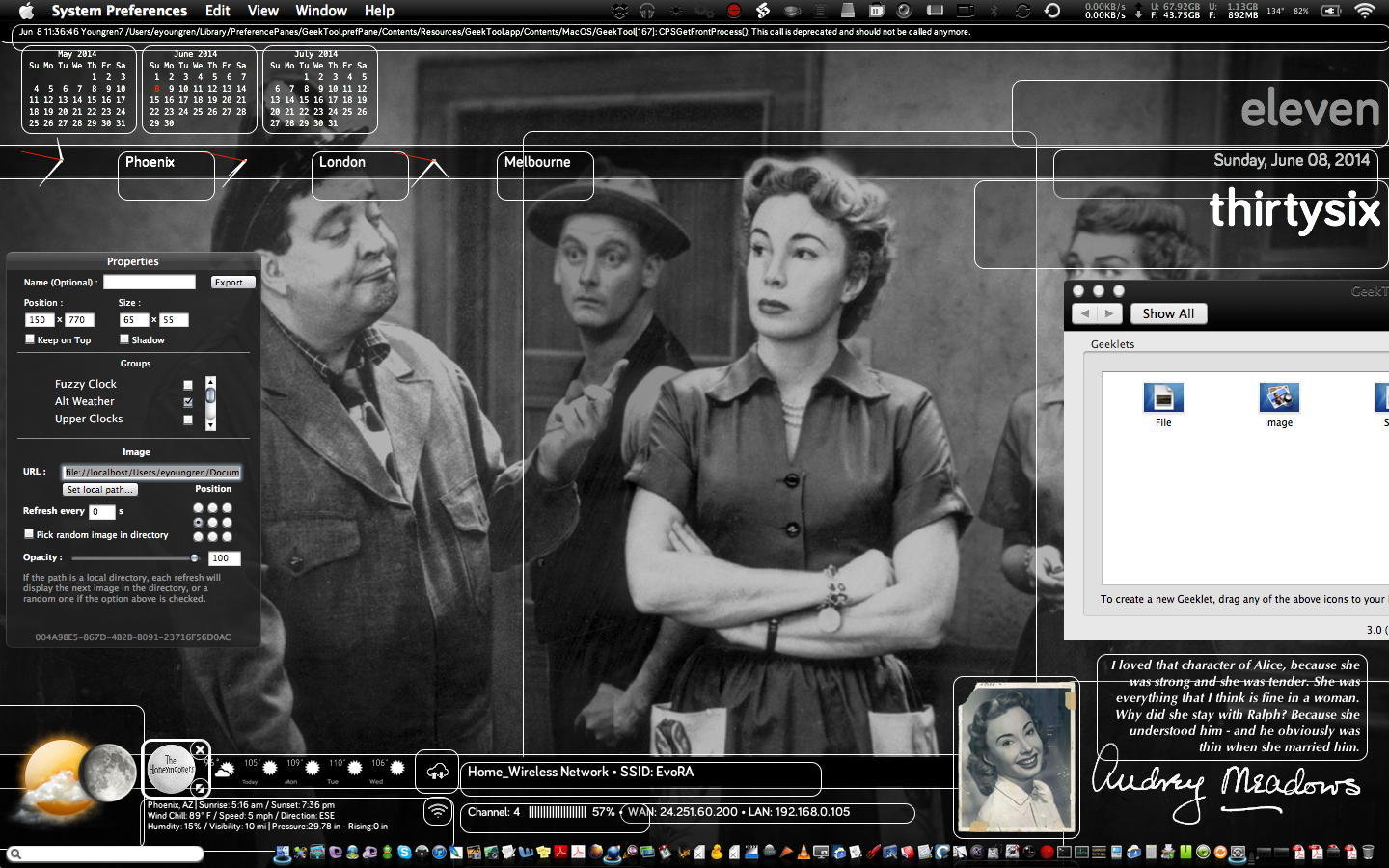Click the Wi-Fi status icon in menu bar
Viewport: 1389px width, 868px height.
pyautogui.click(x=1364, y=11)
